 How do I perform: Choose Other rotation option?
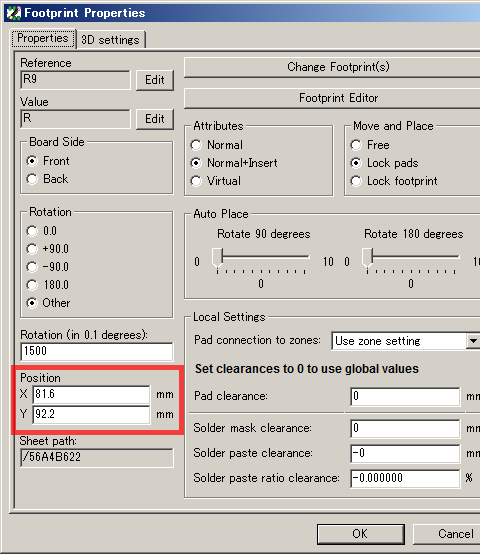[48, 303]
